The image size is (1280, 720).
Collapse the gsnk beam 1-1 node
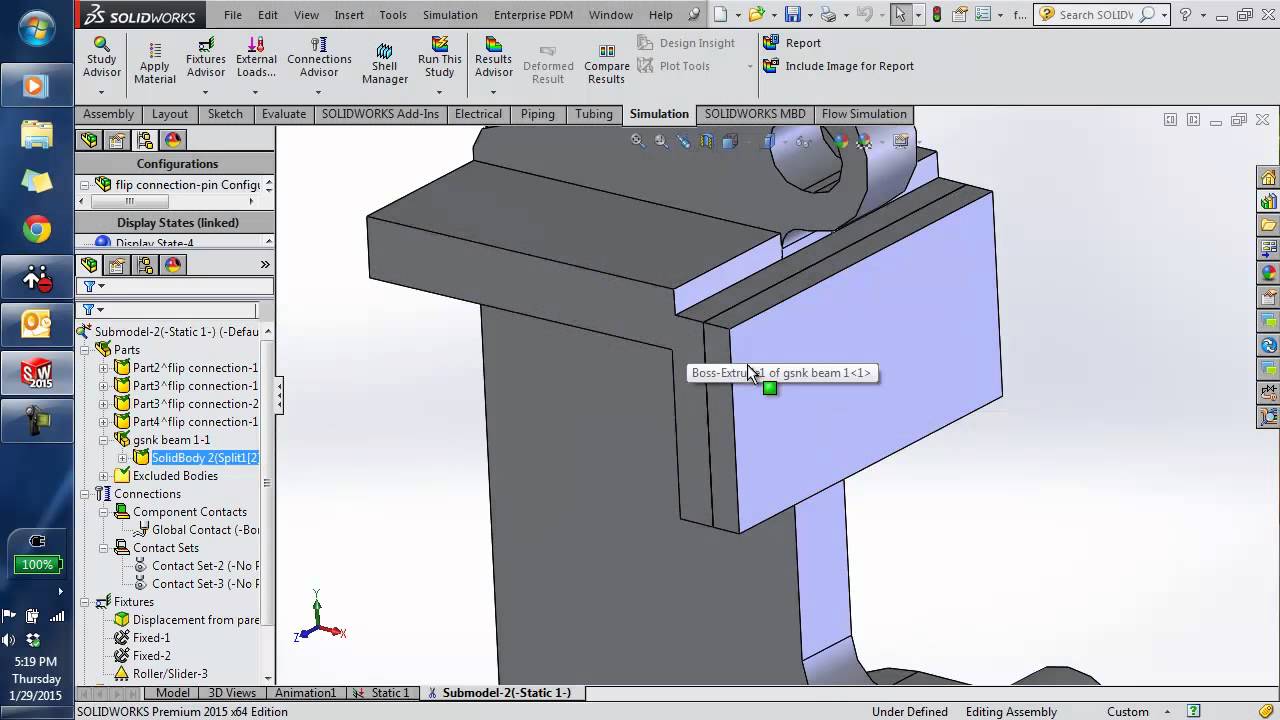104,440
